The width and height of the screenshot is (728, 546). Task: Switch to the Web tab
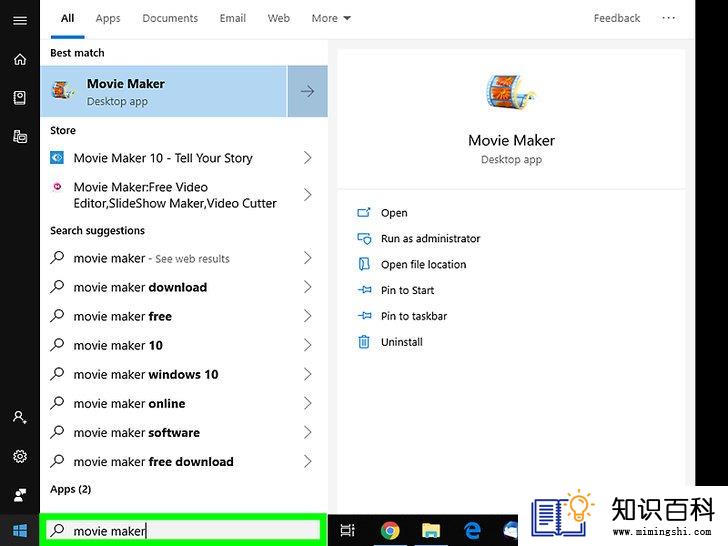[x=279, y=18]
